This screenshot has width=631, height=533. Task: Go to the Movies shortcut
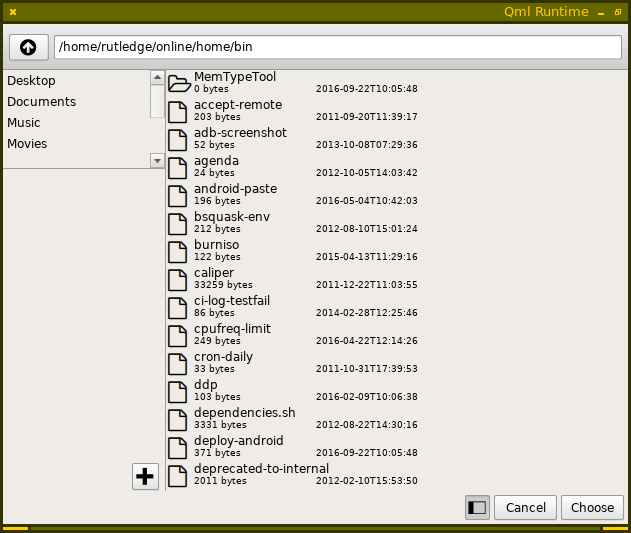pos(27,144)
